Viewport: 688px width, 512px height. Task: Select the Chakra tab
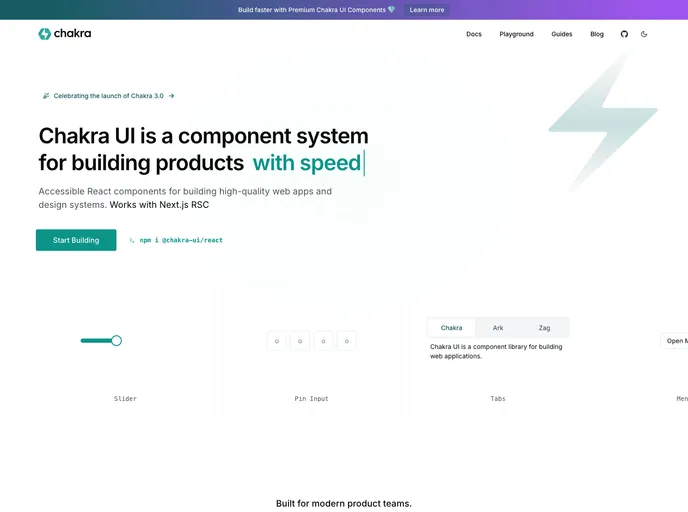pyautogui.click(x=451, y=328)
